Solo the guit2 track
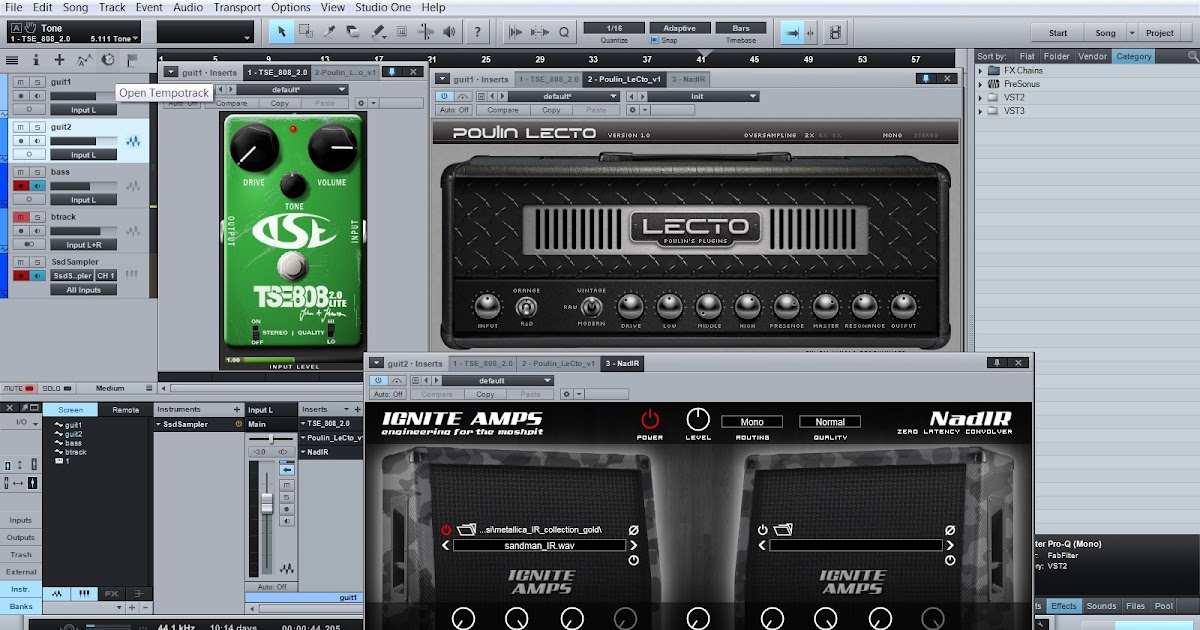The width and height of the screenshot is (1200, 630). coord(37,127)
